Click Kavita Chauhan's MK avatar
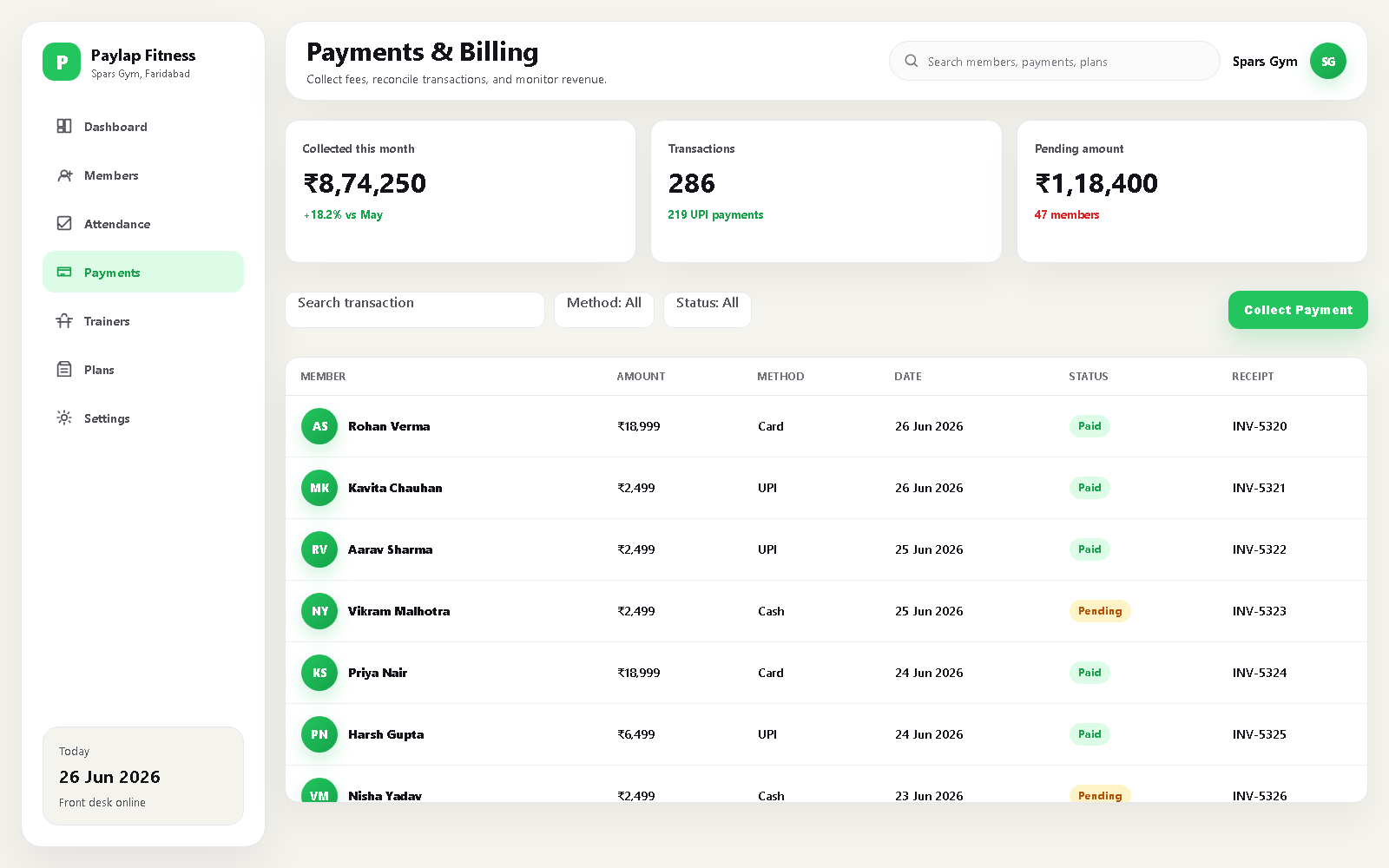The height and width of the screenshot is (868, 1389). click(x=319, y=488)
